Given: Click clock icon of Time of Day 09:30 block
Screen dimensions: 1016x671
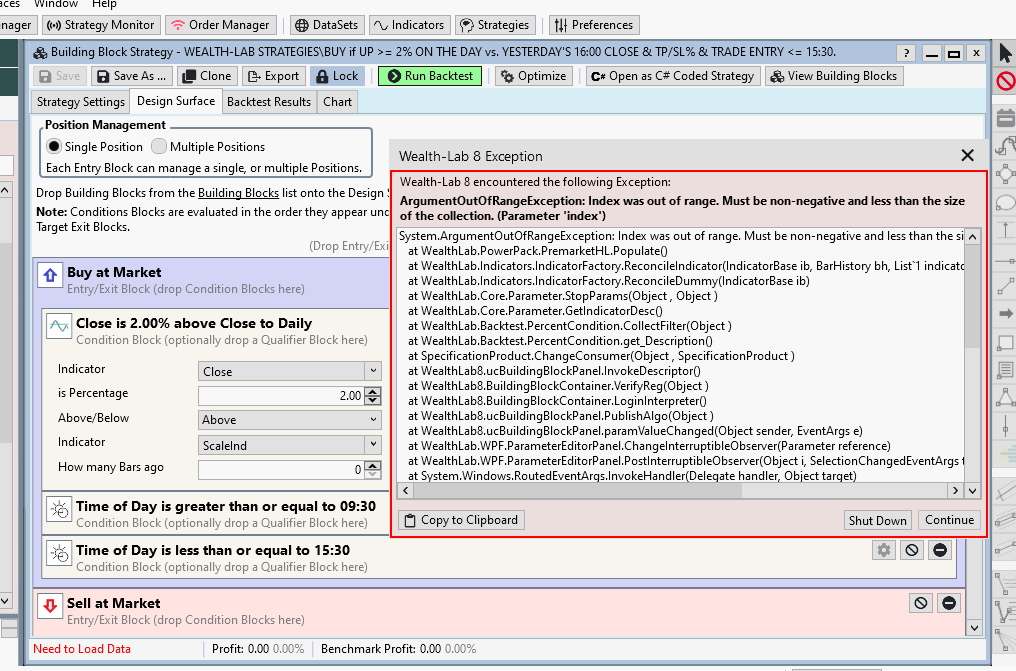Looking at the screenshot, I should (59, 510).
